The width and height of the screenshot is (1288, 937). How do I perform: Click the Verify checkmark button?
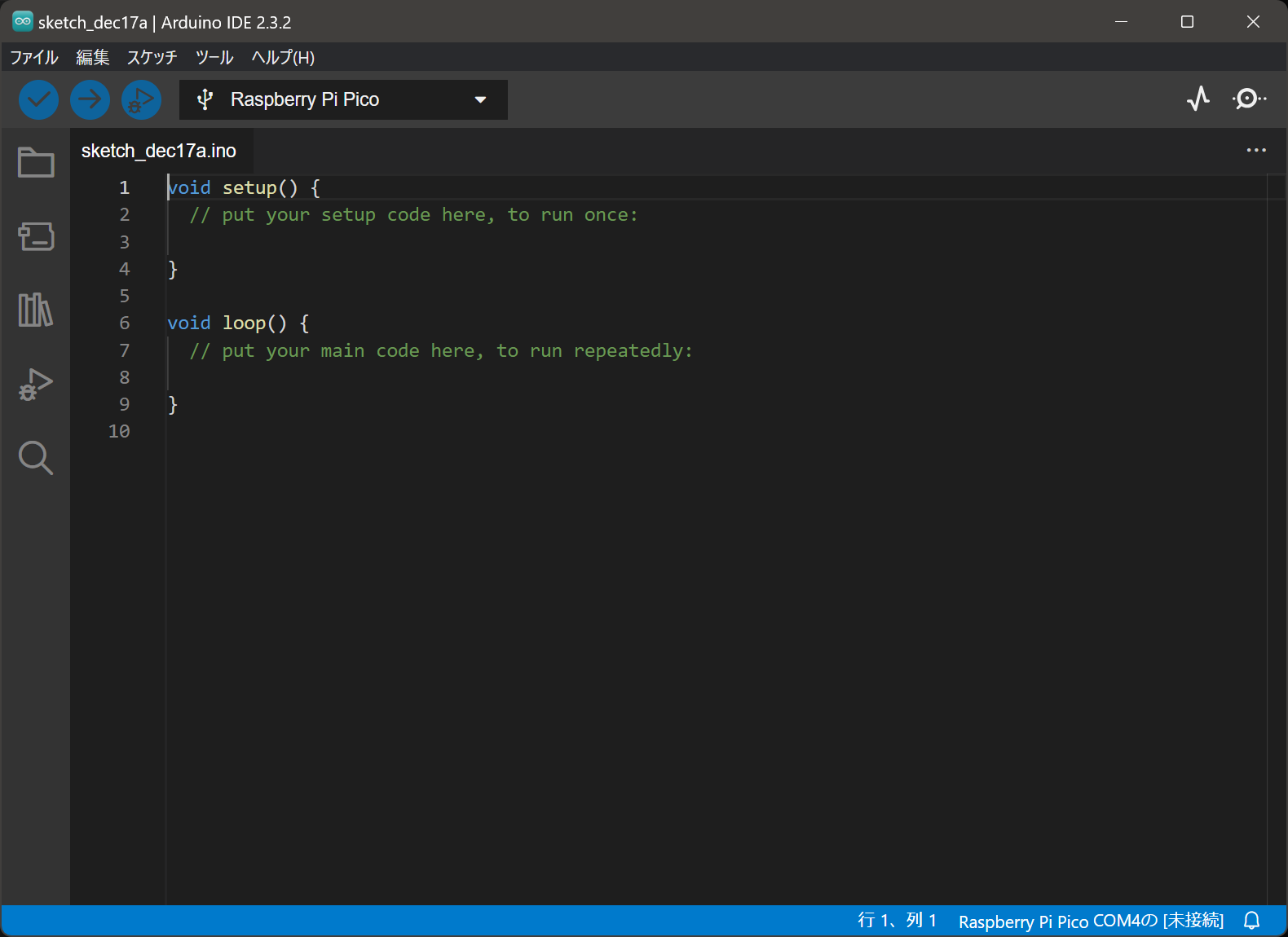[x=38, y=100]
